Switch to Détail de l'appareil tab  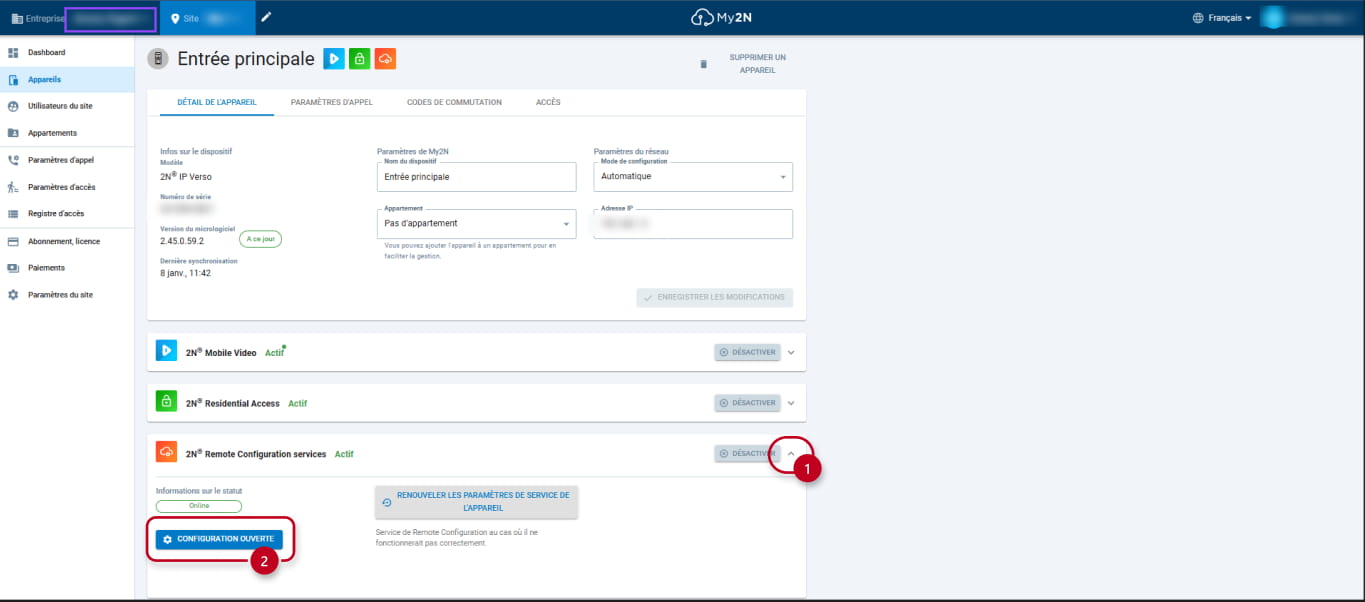[x=217, y=102]
